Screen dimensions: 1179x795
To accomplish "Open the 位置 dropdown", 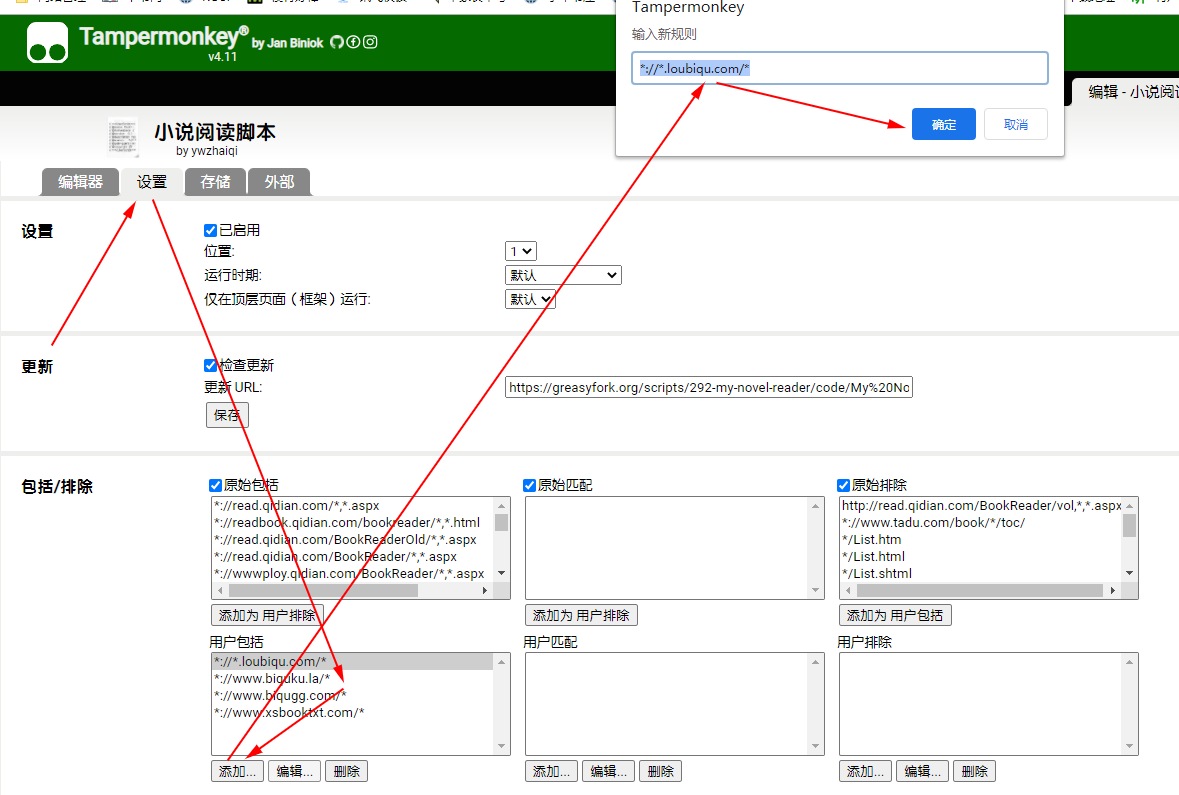I will (520, 251).
